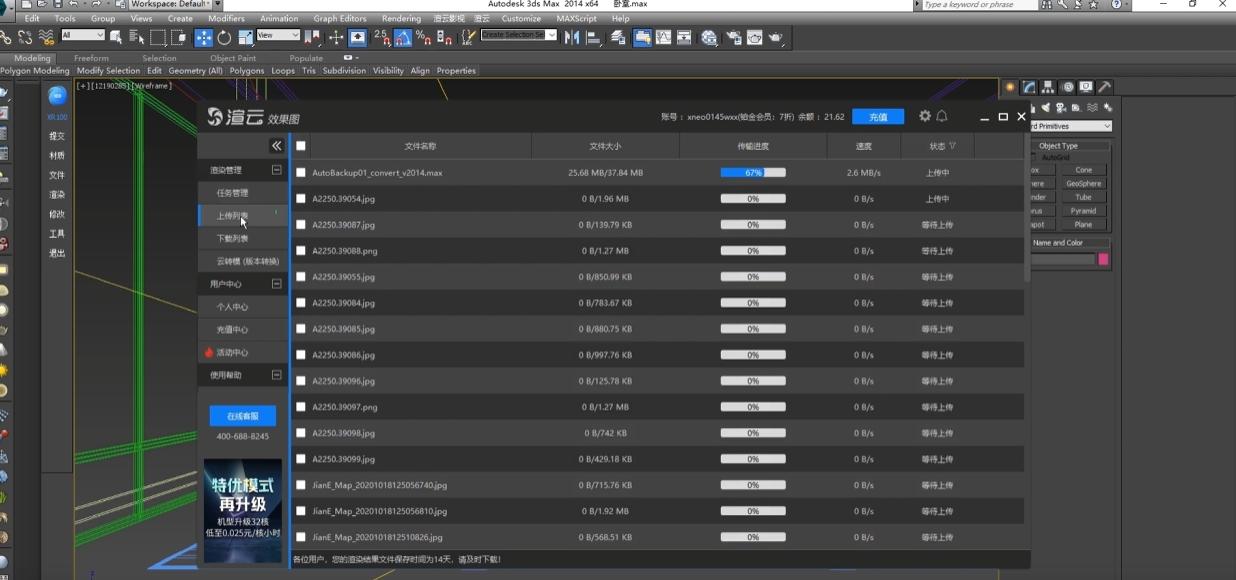1236x580 pixels.
Task: Click the Mirror tool icon
Action: 572,38
